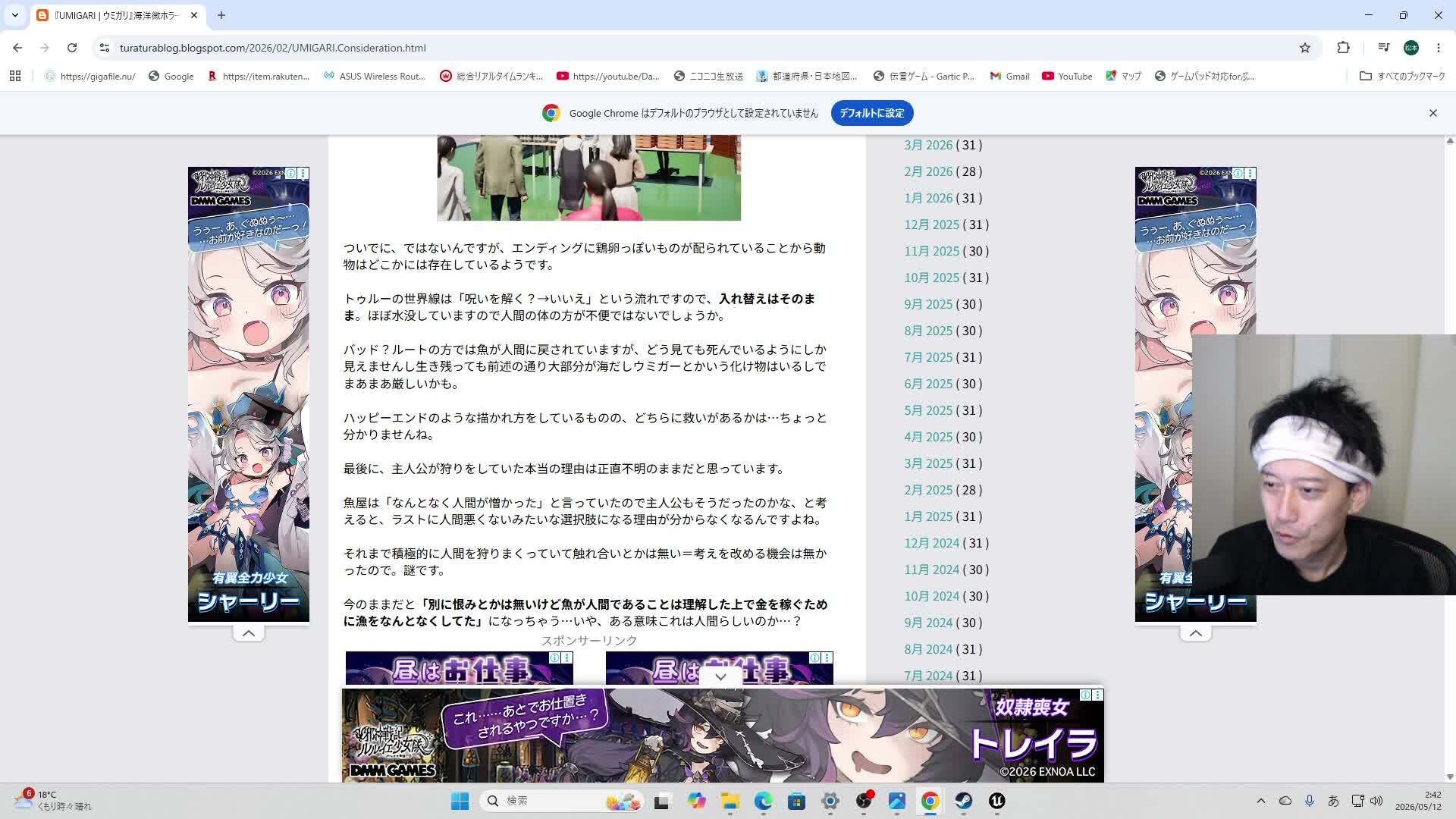Collapse the right side ad with chevron

coord(1195,633)
